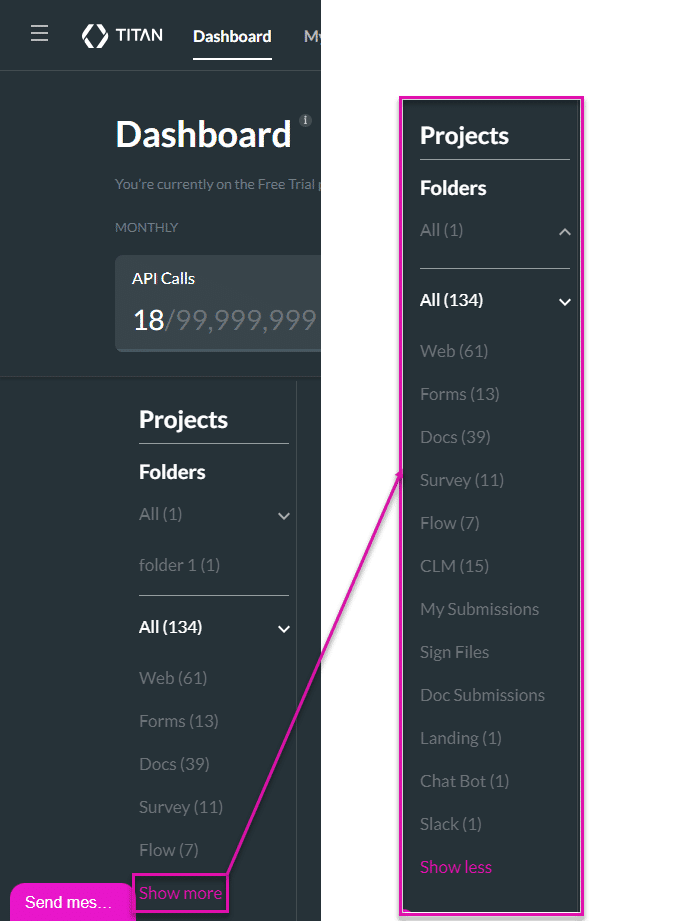The image size is (694, 921).
Task: Open the Send message chat button
Action: [x=70, y=902]
